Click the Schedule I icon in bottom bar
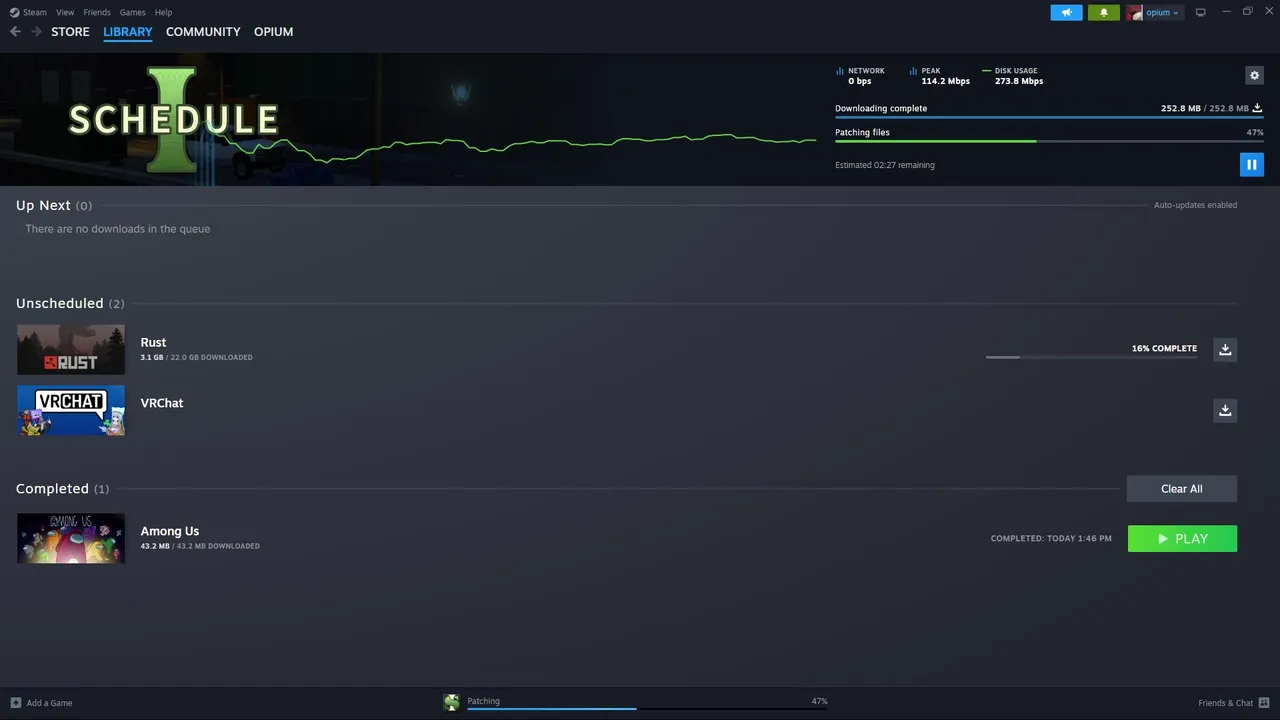The height and width of the screenshot is (720, 1280). point(452,703)
